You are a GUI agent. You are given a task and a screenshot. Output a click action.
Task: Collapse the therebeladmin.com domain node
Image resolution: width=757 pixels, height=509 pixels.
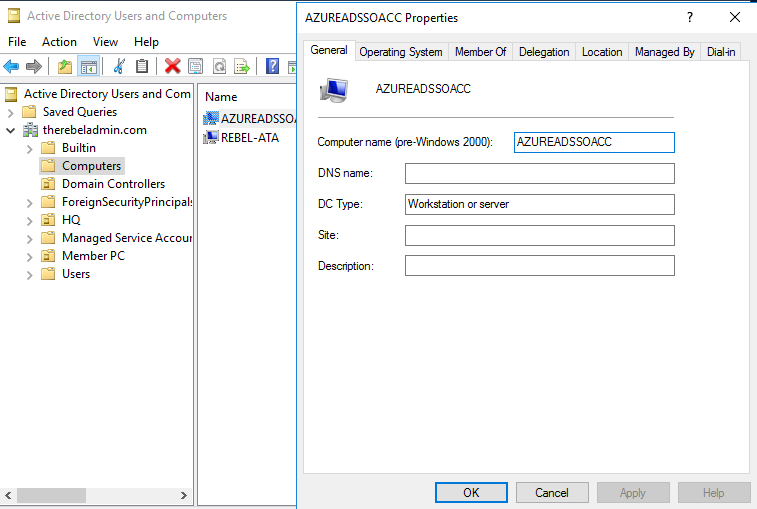[x=11, y=130]
